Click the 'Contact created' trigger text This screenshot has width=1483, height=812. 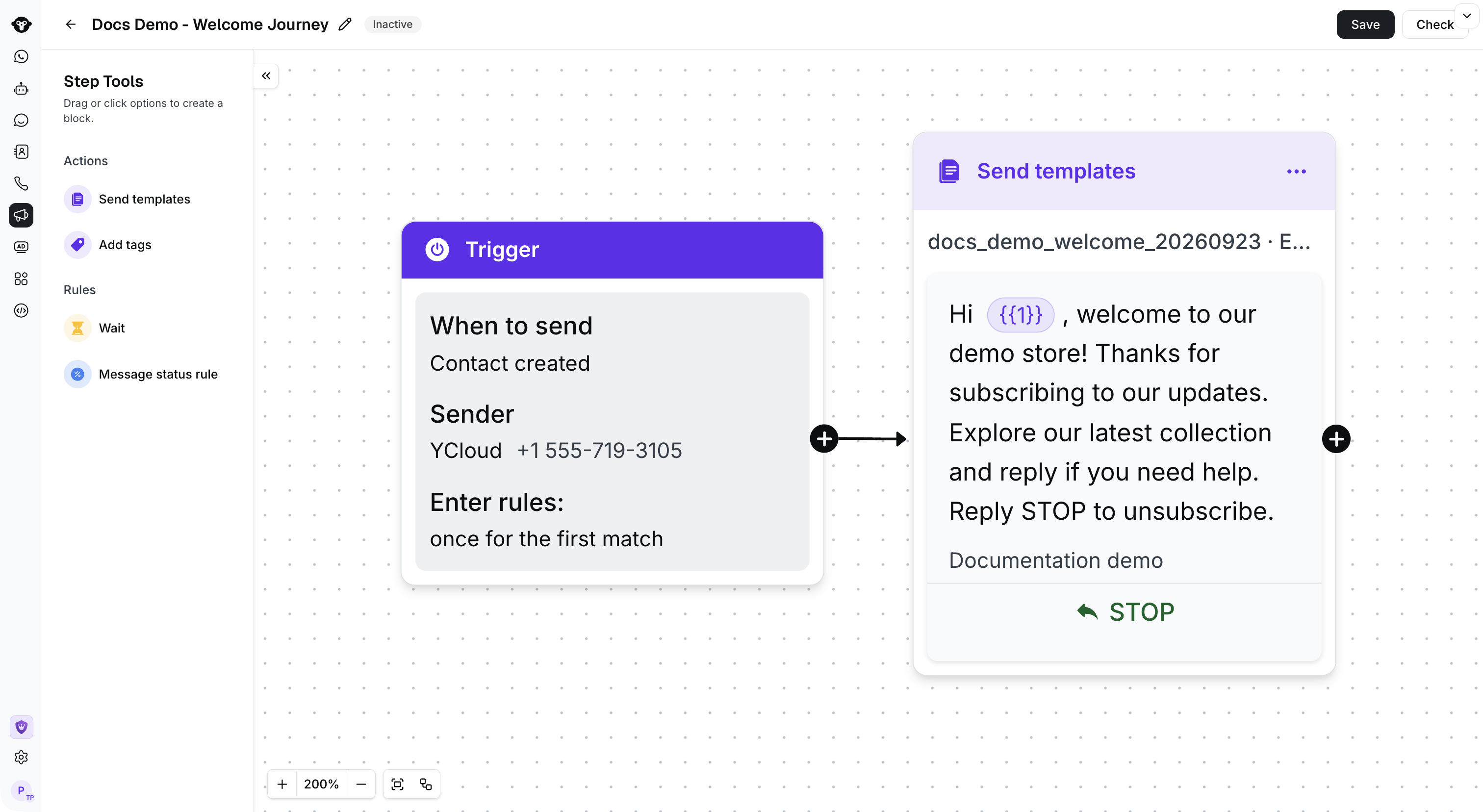click(x=510, y=363)
